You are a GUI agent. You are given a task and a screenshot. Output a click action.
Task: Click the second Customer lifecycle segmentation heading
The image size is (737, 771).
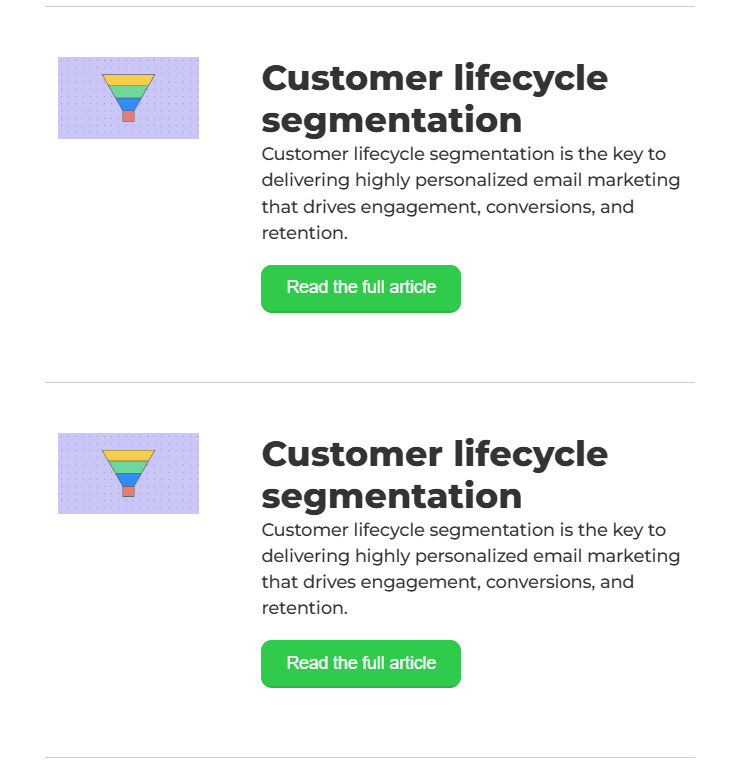tap(434, 474)
